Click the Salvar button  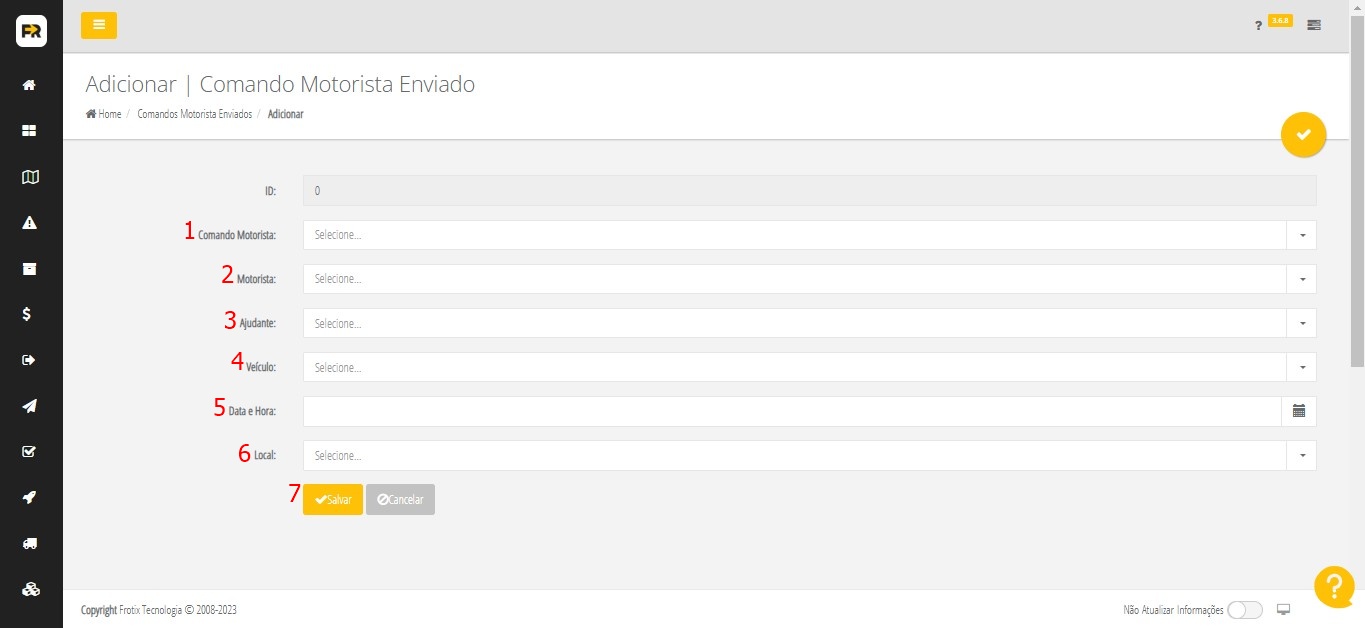click(333, 499)
